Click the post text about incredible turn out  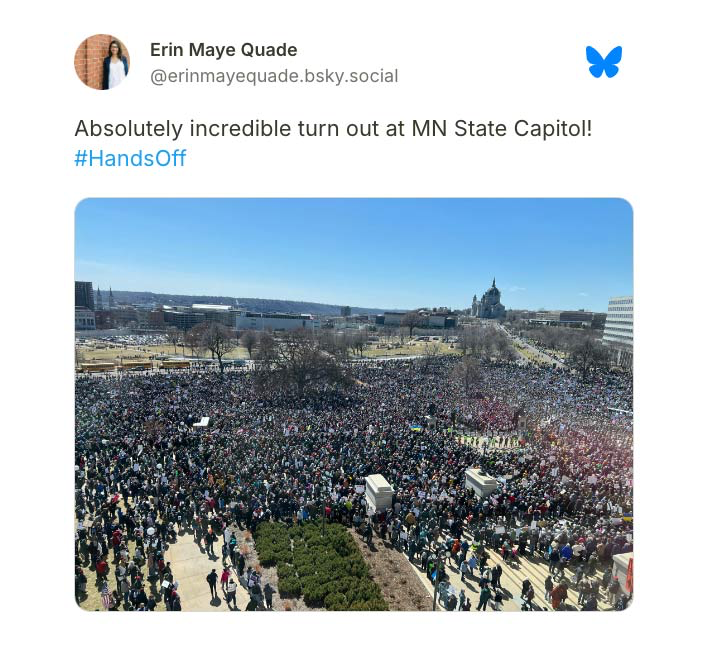point(333,129)
